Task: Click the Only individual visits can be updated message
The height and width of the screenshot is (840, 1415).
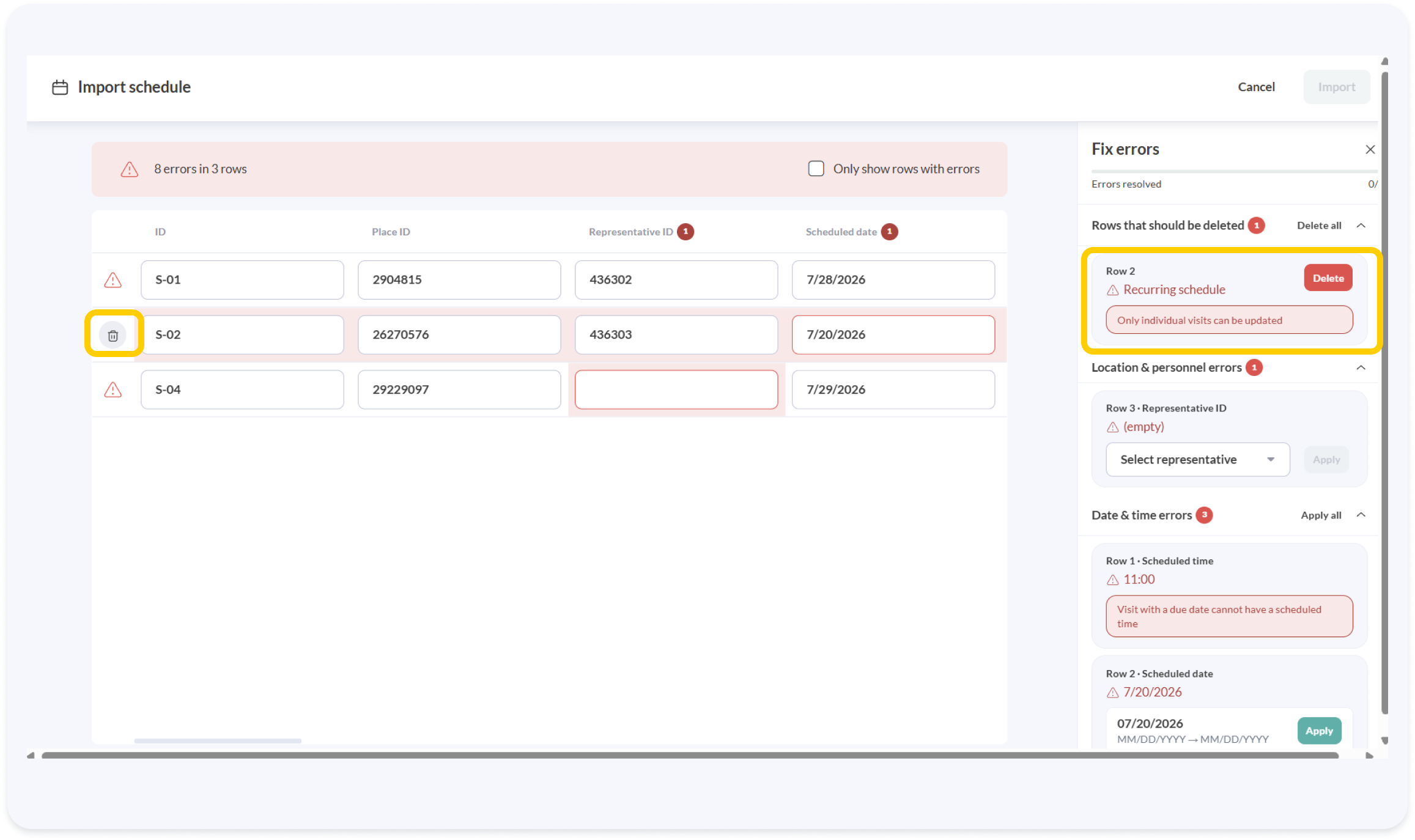Action: [1229, 320]
